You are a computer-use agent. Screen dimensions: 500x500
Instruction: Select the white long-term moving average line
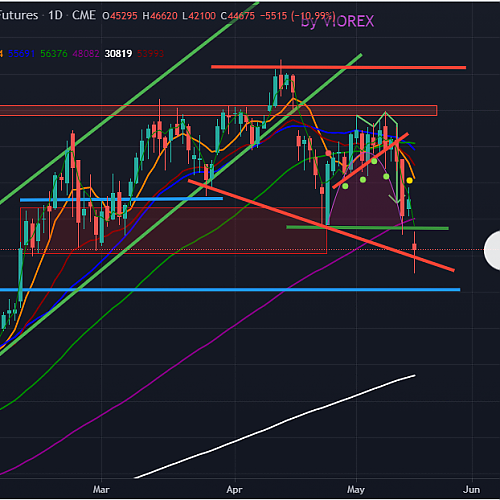[x=275, y=427]
